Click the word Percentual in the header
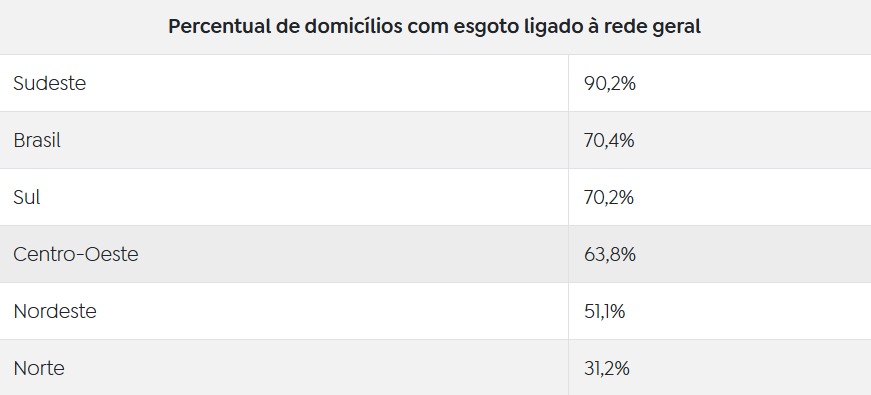The width and height of the screenshot is (871, 395). [x=218, y=27]
